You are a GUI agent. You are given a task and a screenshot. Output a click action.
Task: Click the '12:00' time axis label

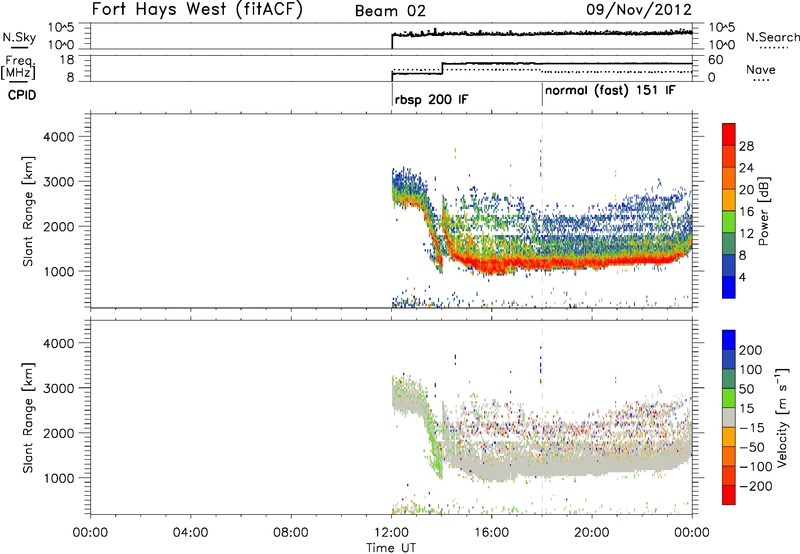pyautogui.click(x=391, y=533)
